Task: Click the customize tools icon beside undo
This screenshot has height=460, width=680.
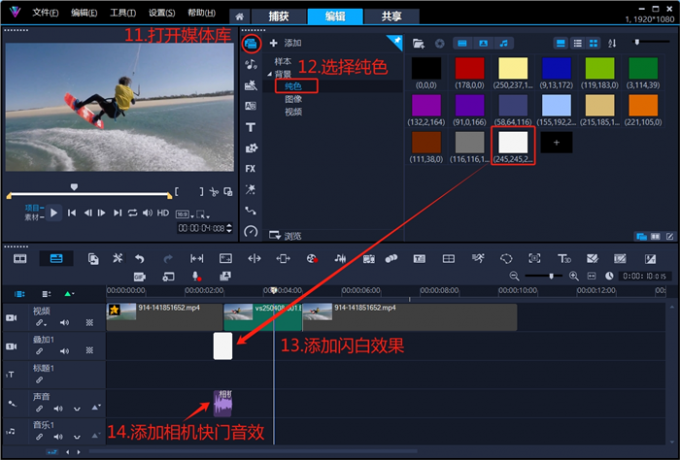Action: click(x=118, y=259)
